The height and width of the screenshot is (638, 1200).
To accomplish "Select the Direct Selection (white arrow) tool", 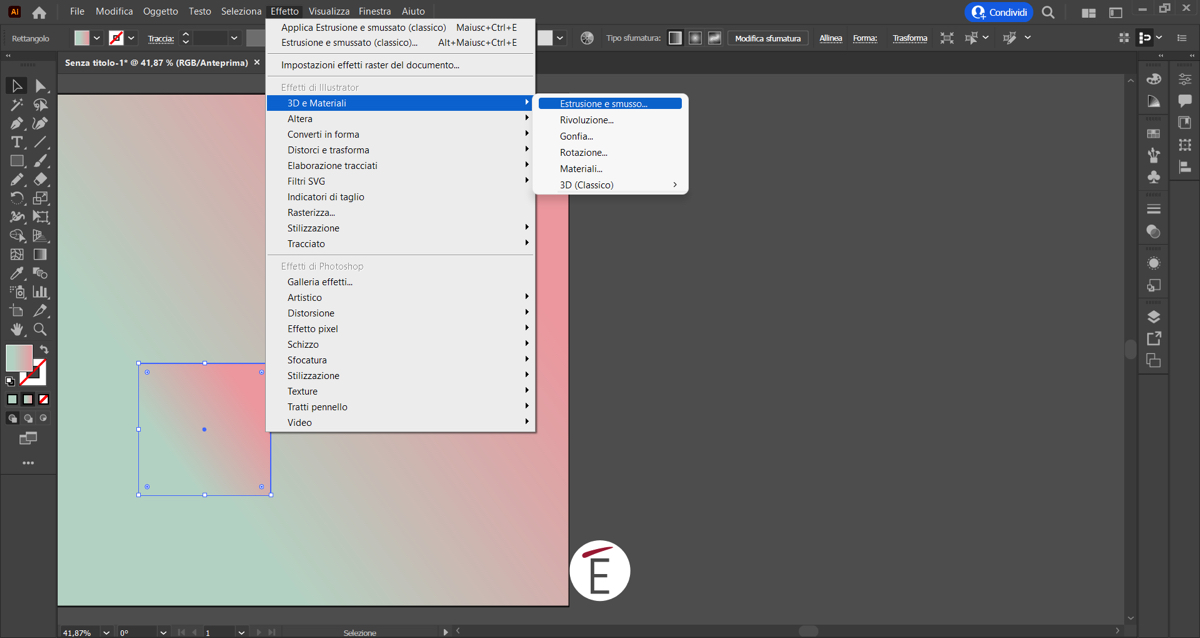I will [40, 86].
